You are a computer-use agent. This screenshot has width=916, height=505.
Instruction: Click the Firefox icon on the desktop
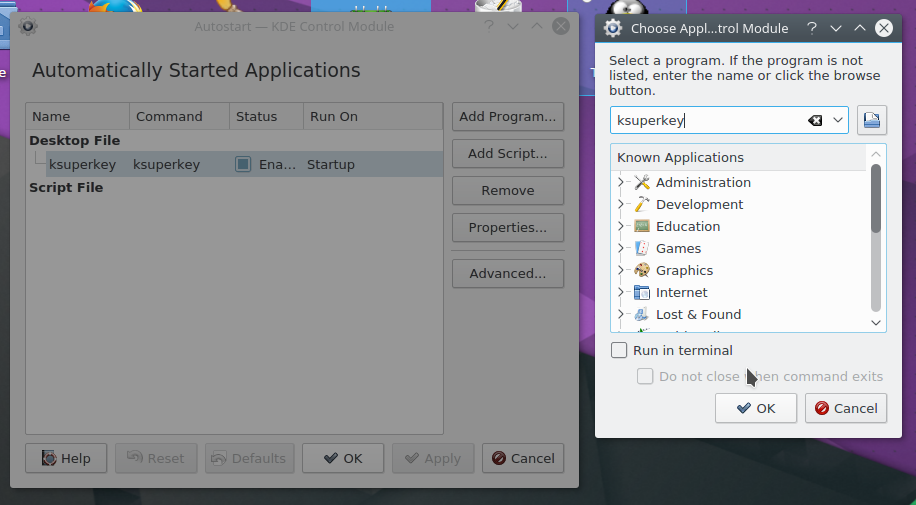pyautogui.click(x=116, y=6)
